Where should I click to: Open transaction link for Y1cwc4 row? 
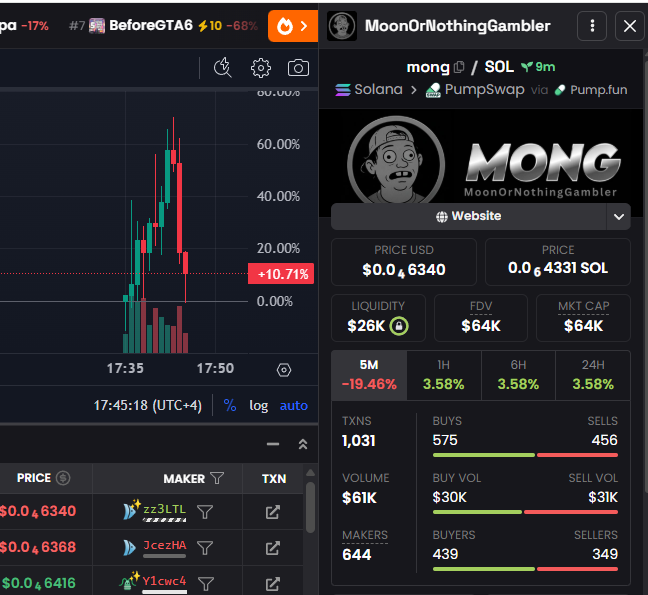click(272, 584)
